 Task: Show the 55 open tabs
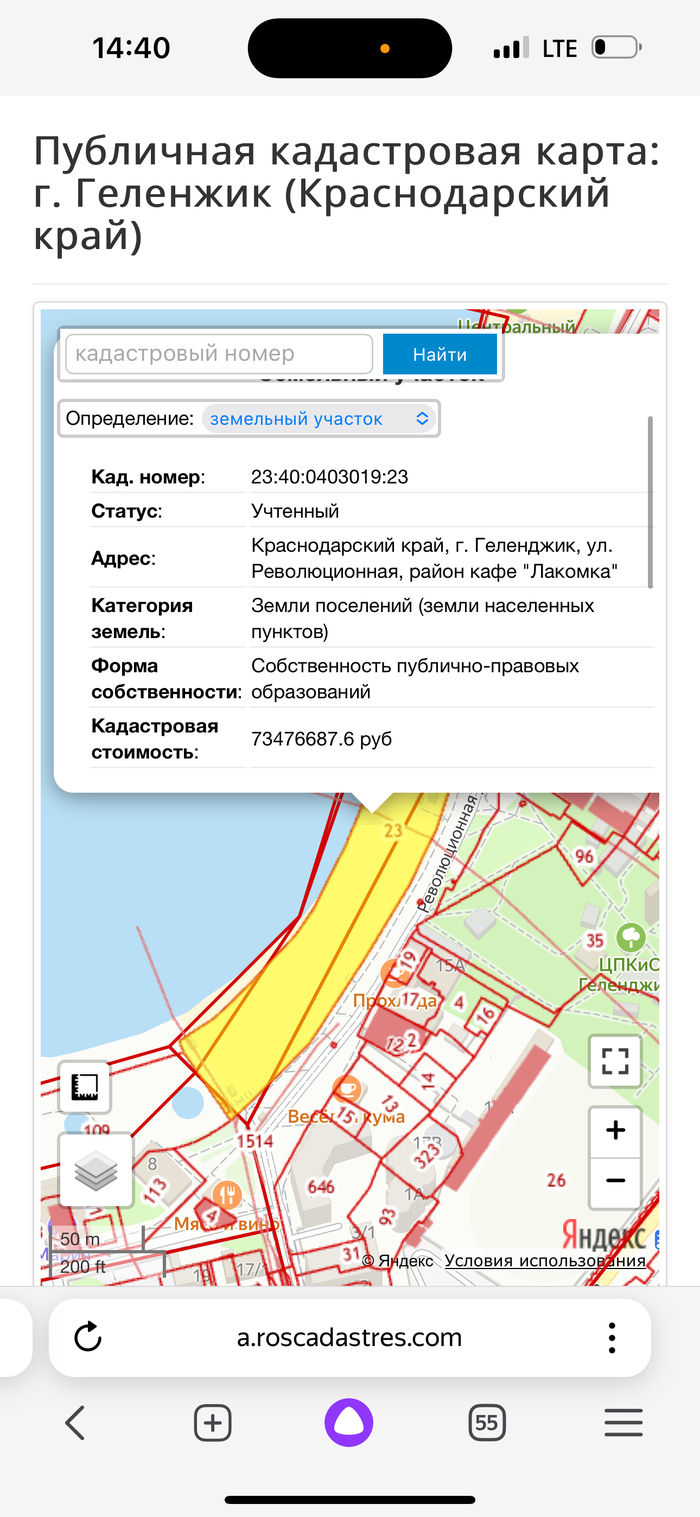tap(487, 1422)
